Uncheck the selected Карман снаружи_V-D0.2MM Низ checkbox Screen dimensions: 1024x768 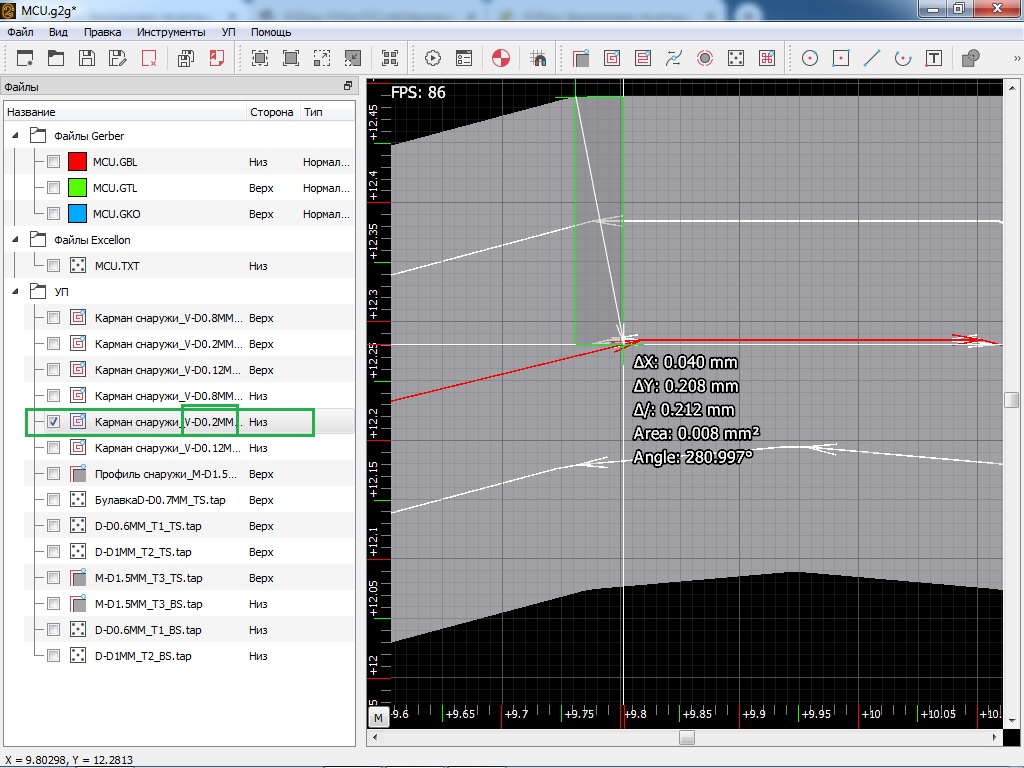(54, 422)
